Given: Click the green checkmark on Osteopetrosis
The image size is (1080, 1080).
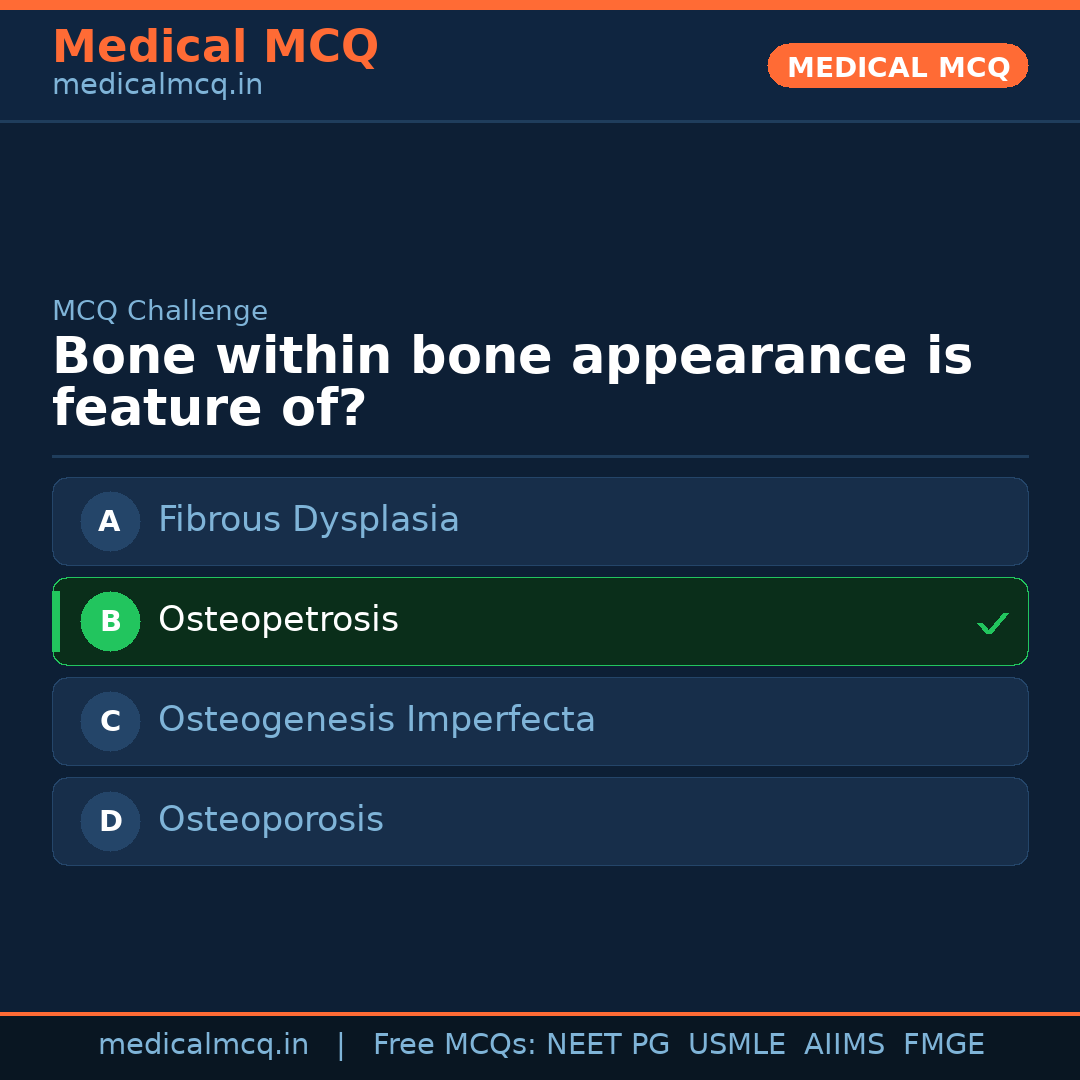Looking at the screenshot, I should click(x=992, y=623).
